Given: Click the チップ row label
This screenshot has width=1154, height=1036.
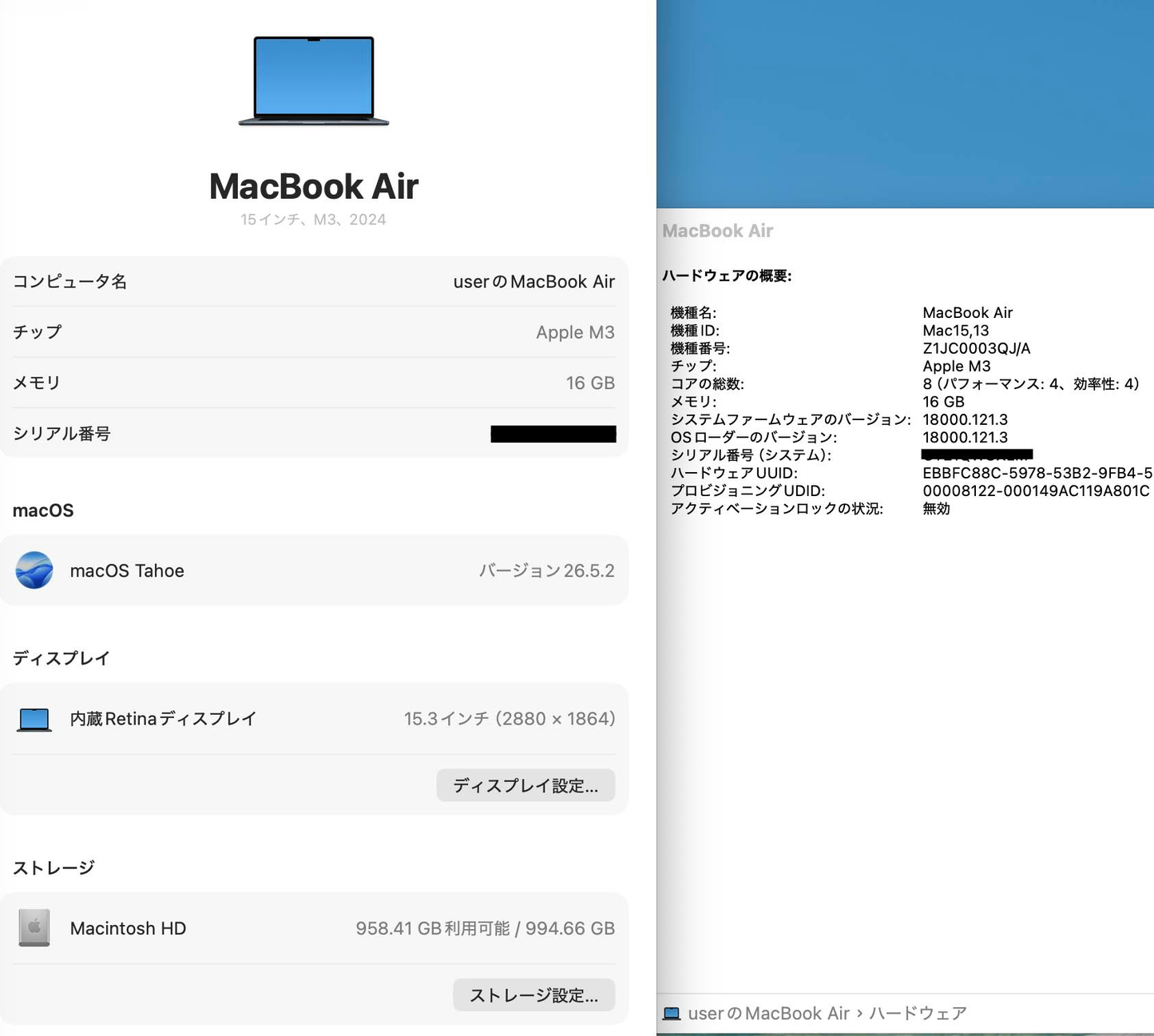Looking at the screenshot, I should tap(38, 332).
